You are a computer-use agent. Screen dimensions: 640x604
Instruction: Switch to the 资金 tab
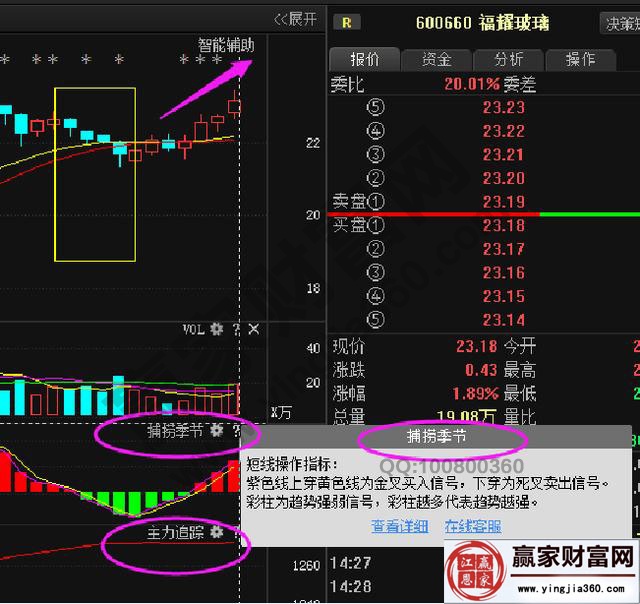tap(436, 60)
